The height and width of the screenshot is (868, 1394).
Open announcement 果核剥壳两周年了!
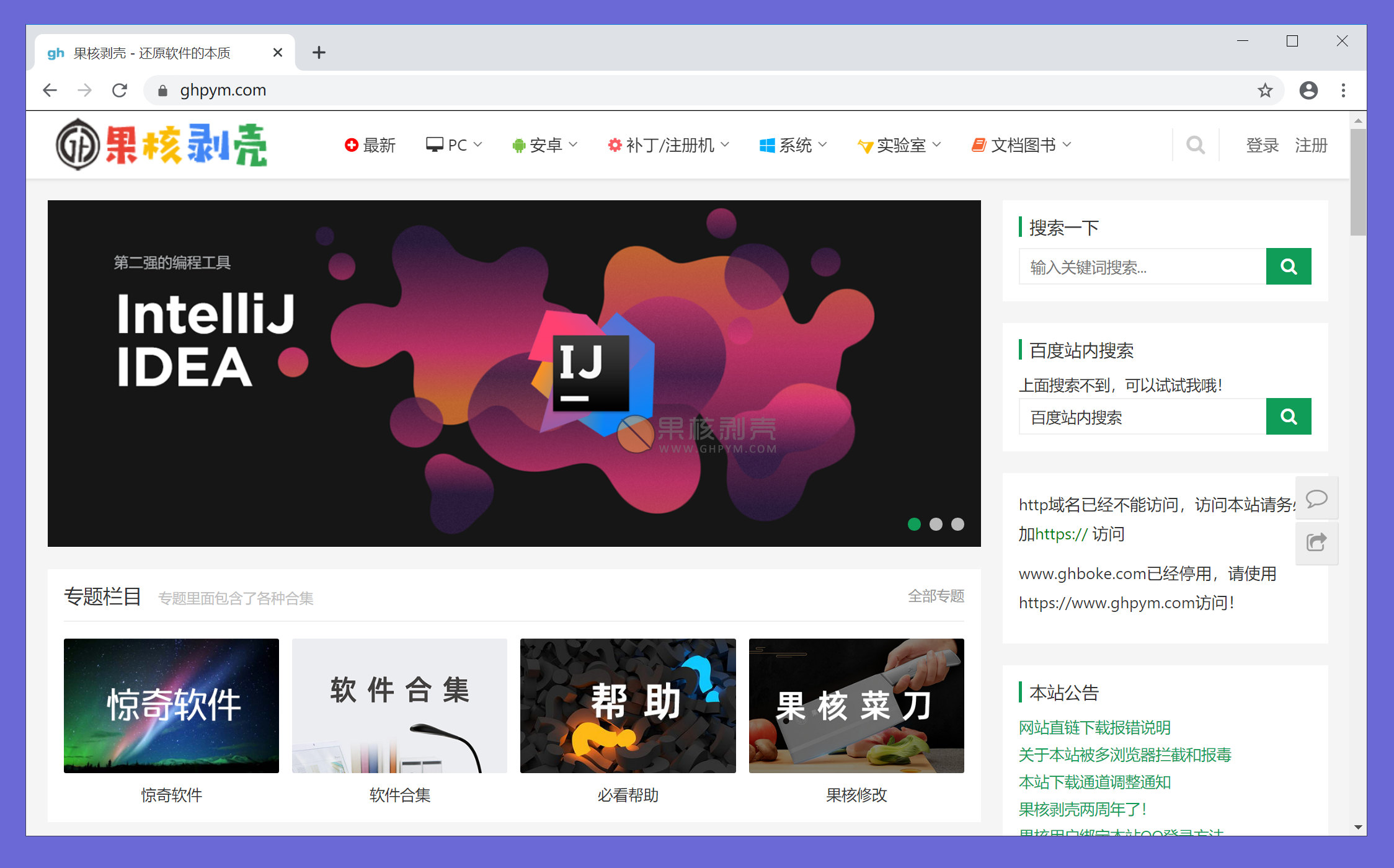[1083, 809]
